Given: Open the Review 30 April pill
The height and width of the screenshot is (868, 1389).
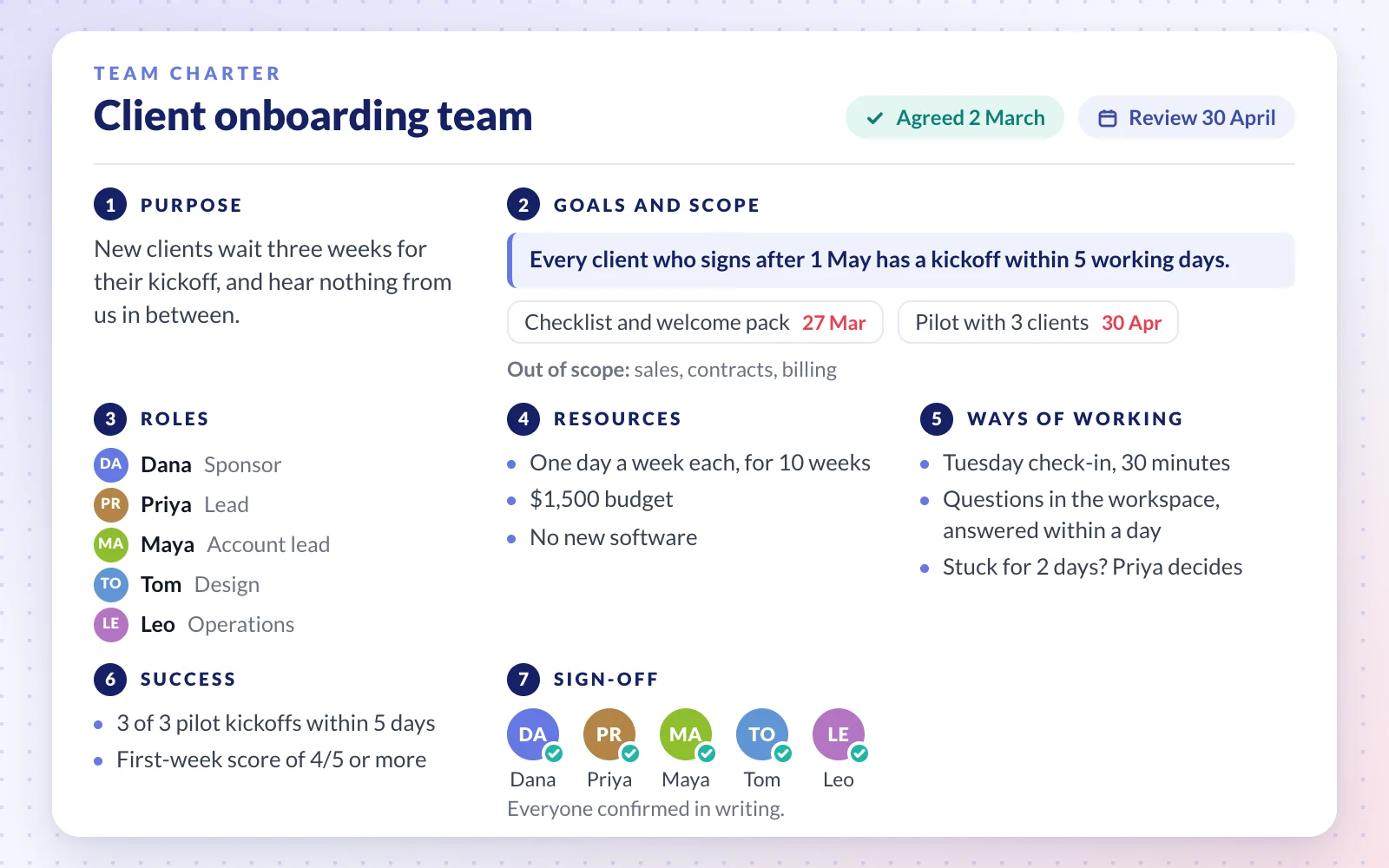Looking at the screenshot, I should 1187,118.
